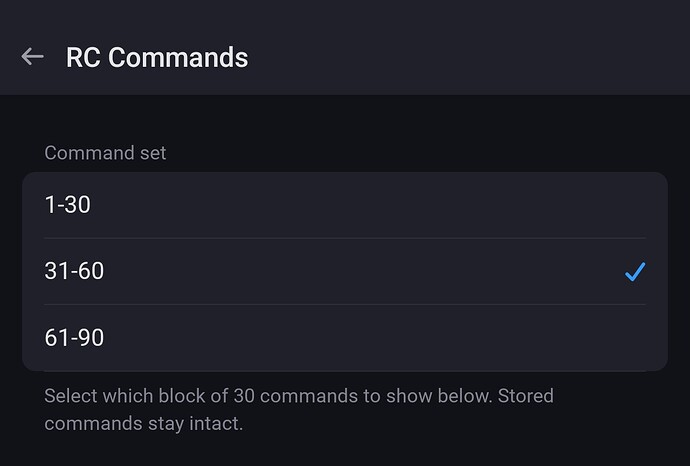Click the "Command set" section label
The height and width of the screenshot is (466, 690).
tap(105, 153)
